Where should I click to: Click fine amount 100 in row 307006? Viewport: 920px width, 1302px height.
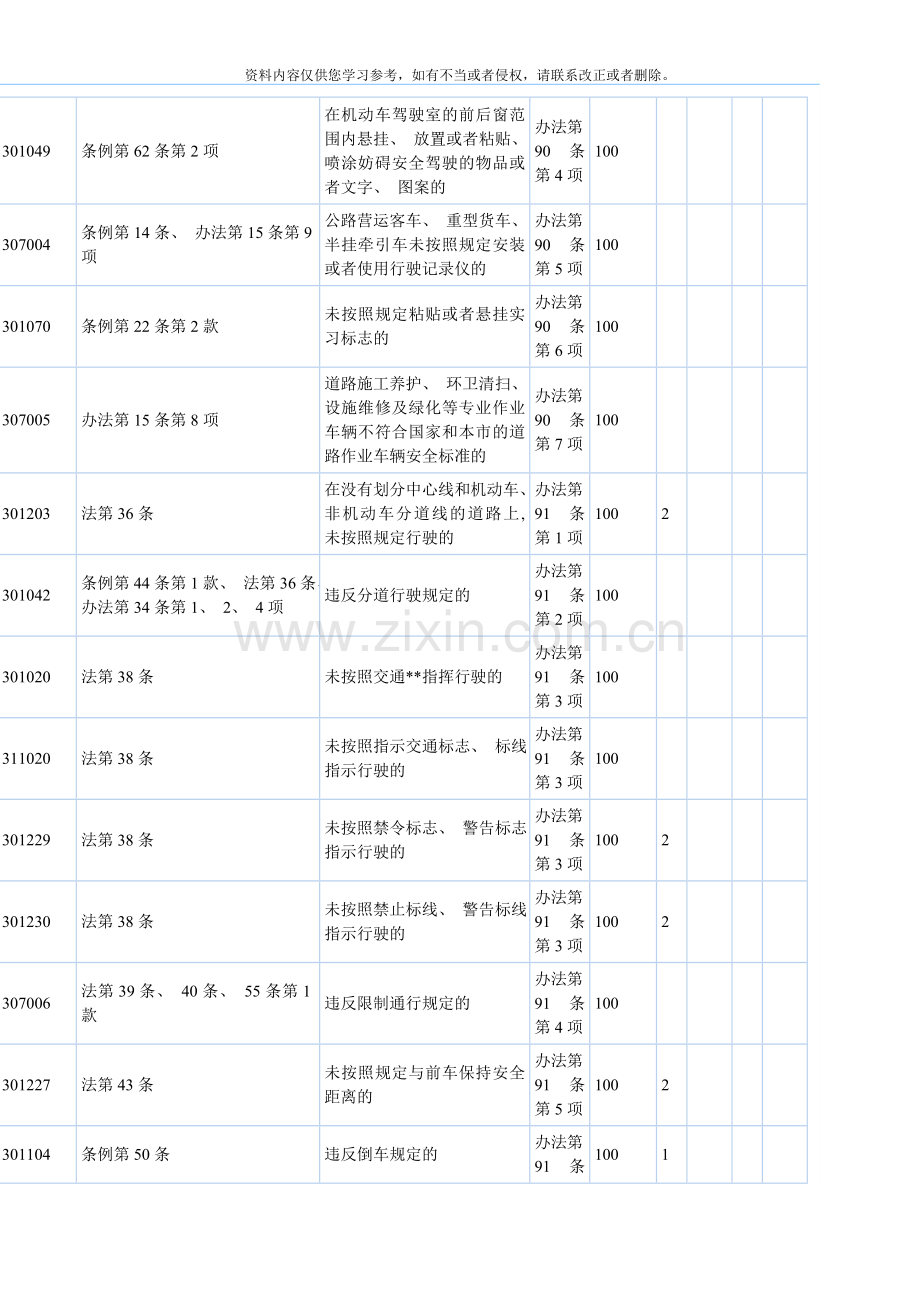coord(607,1003)
